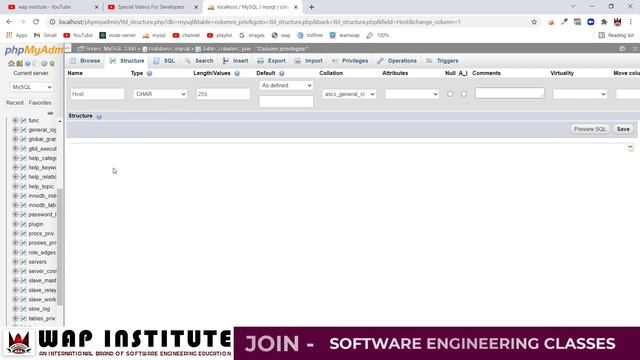
Task: Click the Name field containing Host
Action: tap(98, 94)
